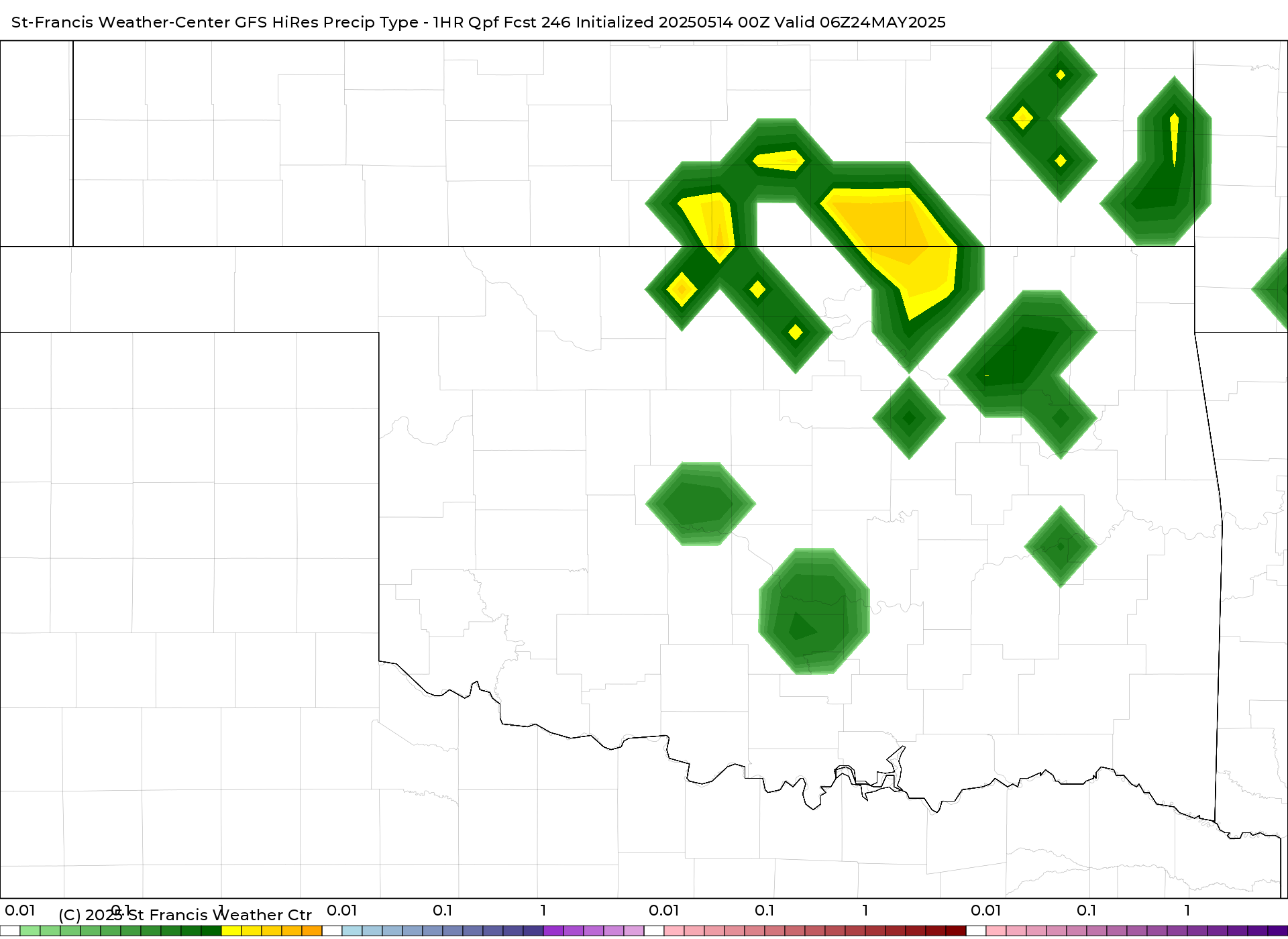
Task: Click the 0.1 label above the blue scale
Action: point(443,910)
